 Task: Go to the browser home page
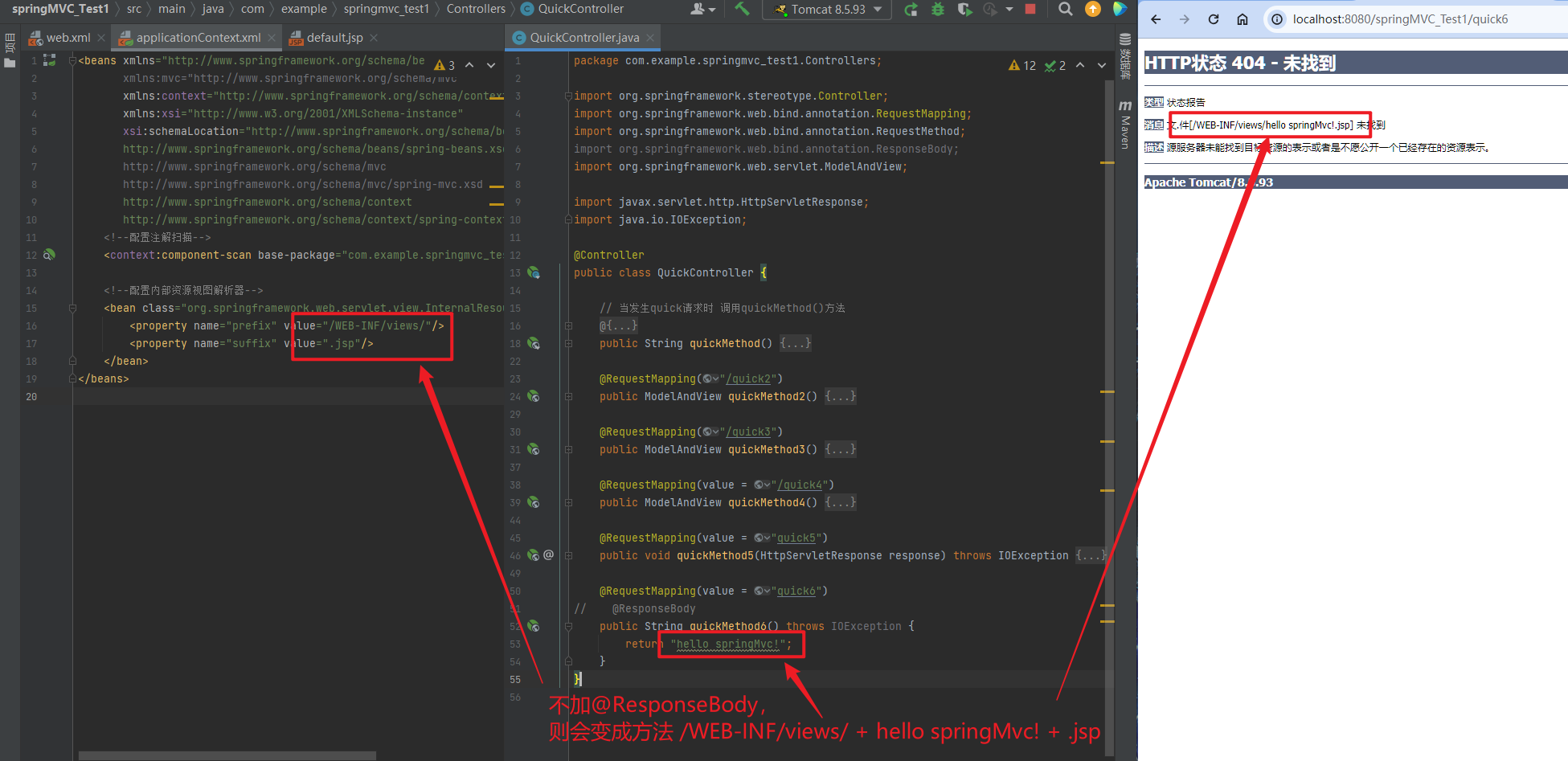(1243, 19)
